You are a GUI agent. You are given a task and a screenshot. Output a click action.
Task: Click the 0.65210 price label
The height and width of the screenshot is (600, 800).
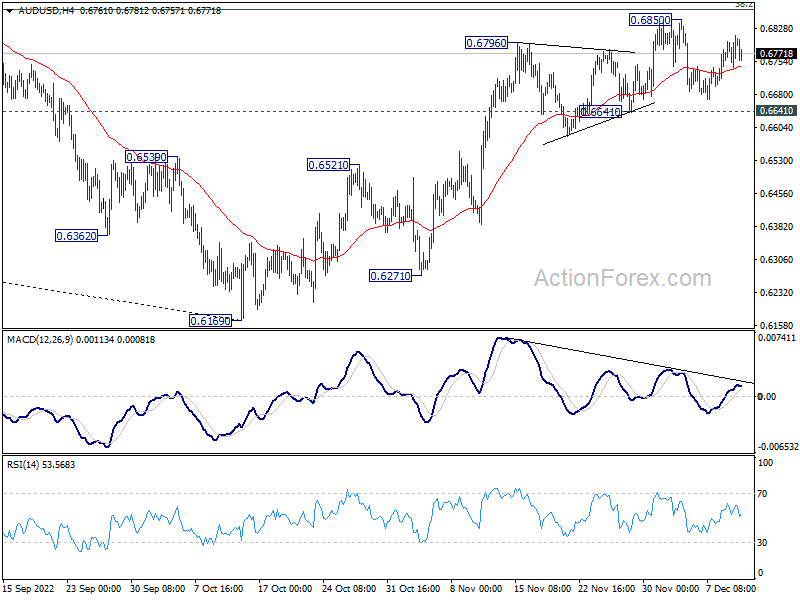328,165
